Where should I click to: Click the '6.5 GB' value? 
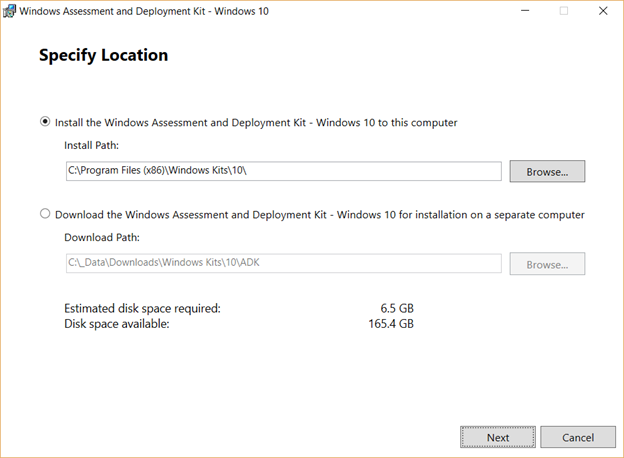(x=397, y=308)
